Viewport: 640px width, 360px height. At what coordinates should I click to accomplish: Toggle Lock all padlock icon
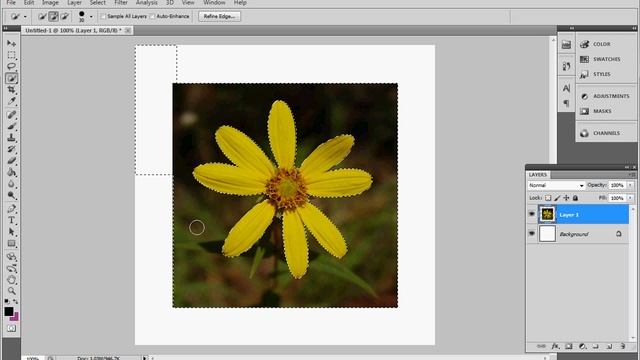tap(575, 198)
